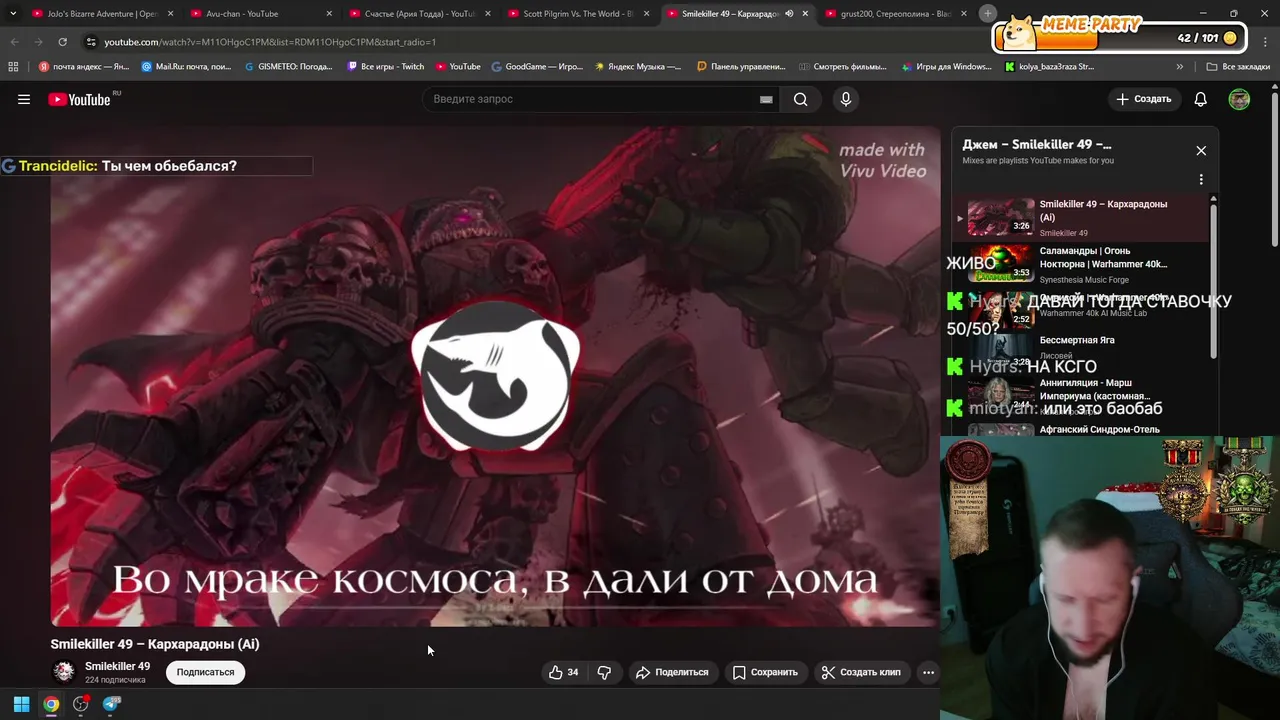Open more actions under the video

pyautogui.click(x=928, y=672)
